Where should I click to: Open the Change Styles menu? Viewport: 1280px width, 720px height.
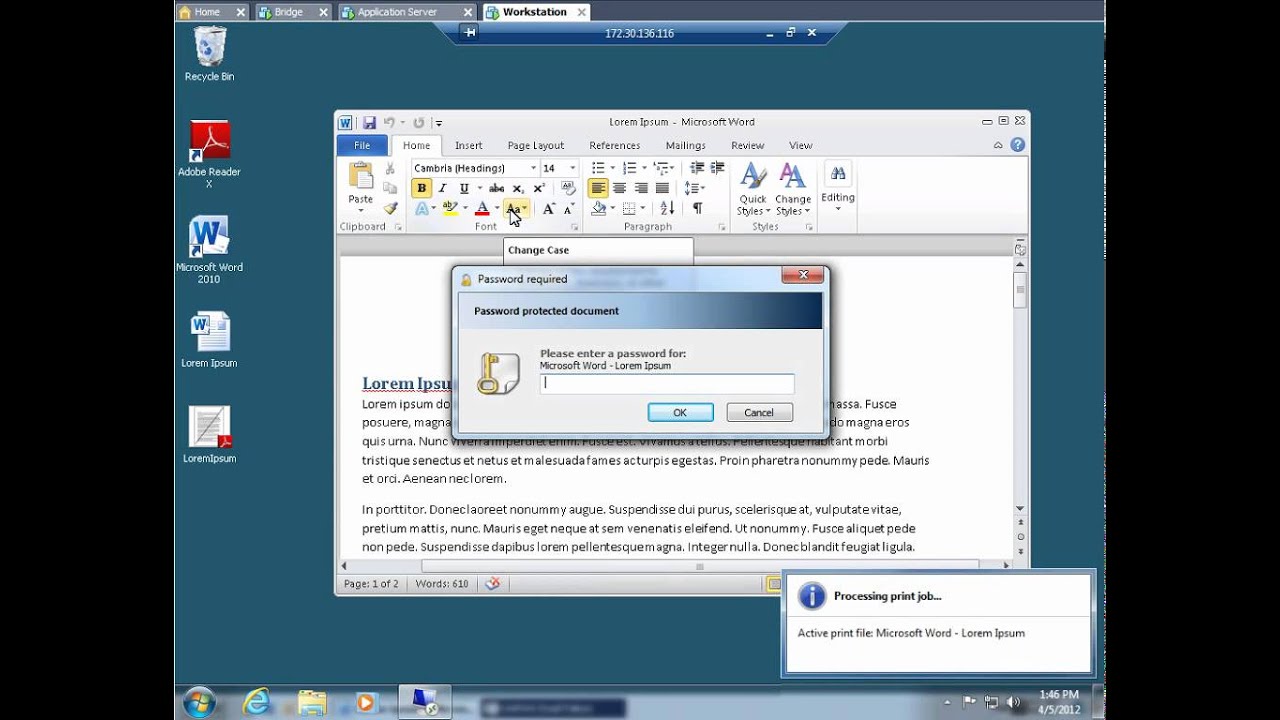pyautogui.click(x=793, y=190)
